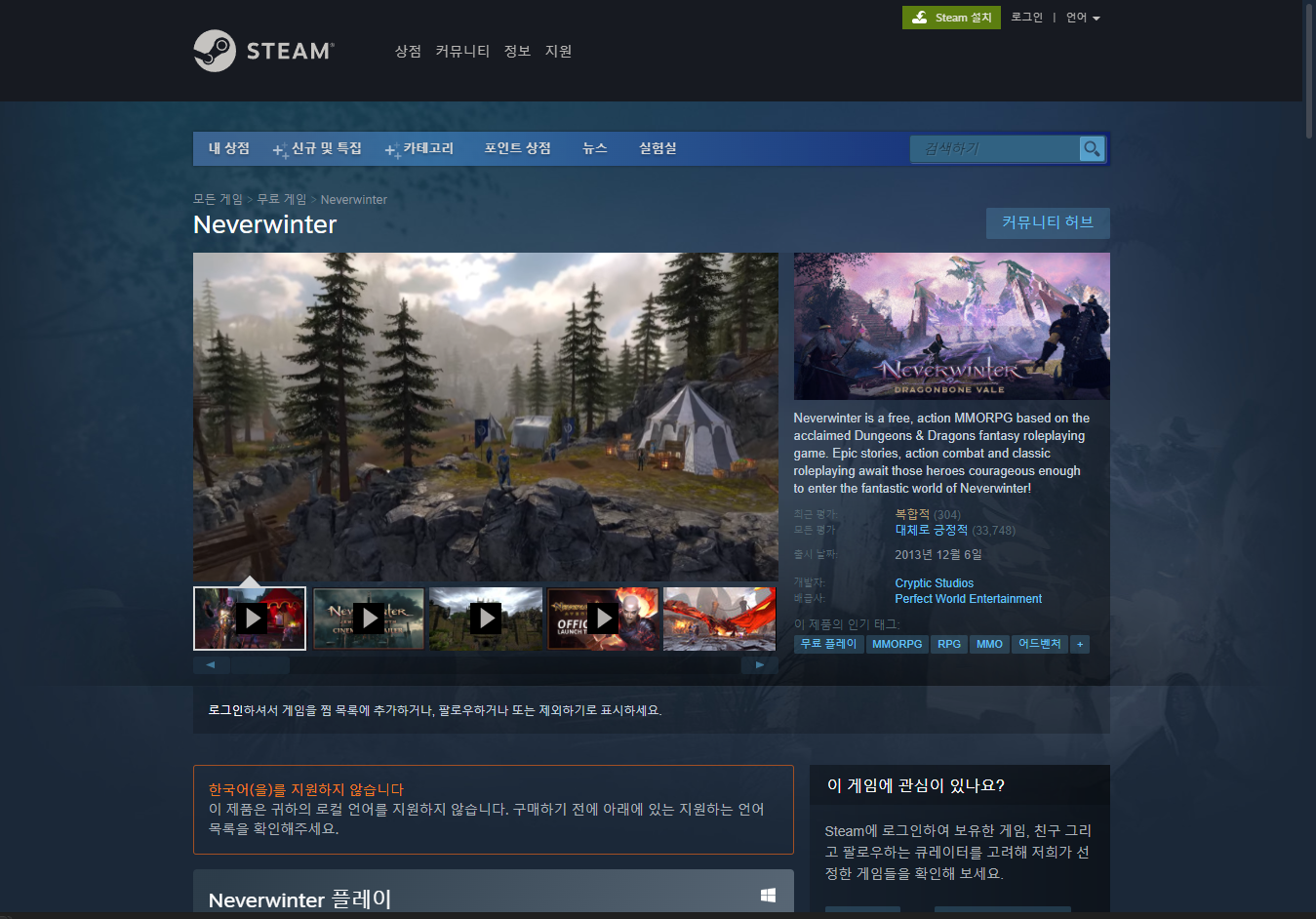Open the 복합적 recent reviews link
The height and width of the screenshot is (919, 1316).
click(912, 514)
